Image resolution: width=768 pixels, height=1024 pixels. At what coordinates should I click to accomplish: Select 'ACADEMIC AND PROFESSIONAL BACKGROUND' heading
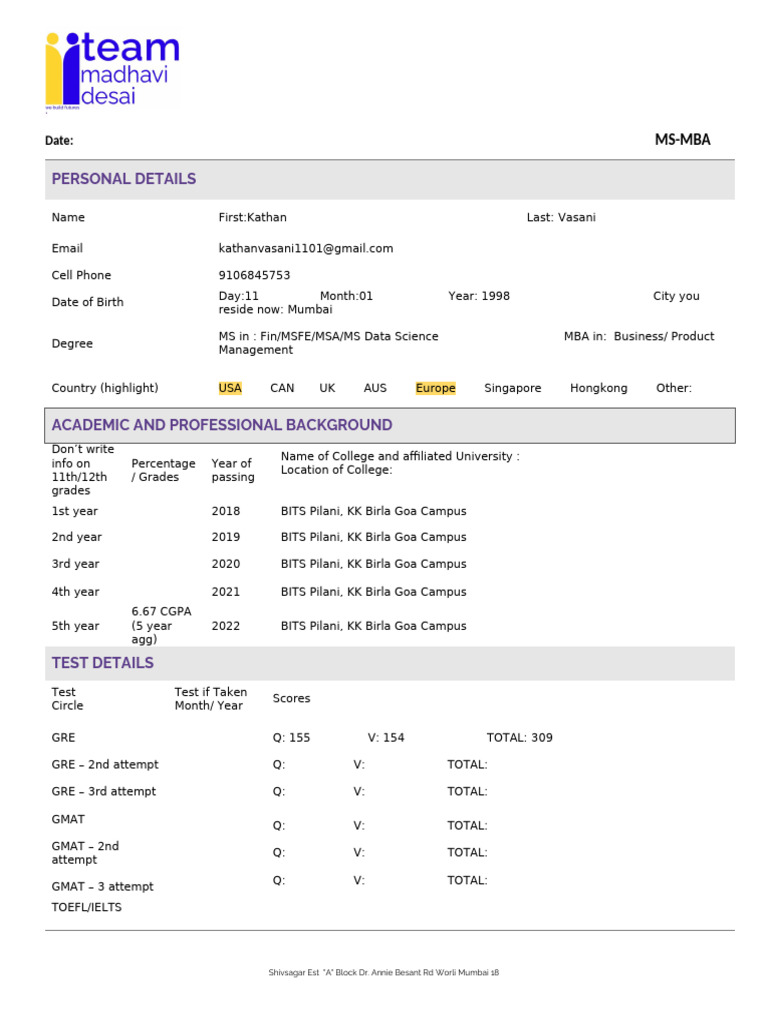(222, 425)
